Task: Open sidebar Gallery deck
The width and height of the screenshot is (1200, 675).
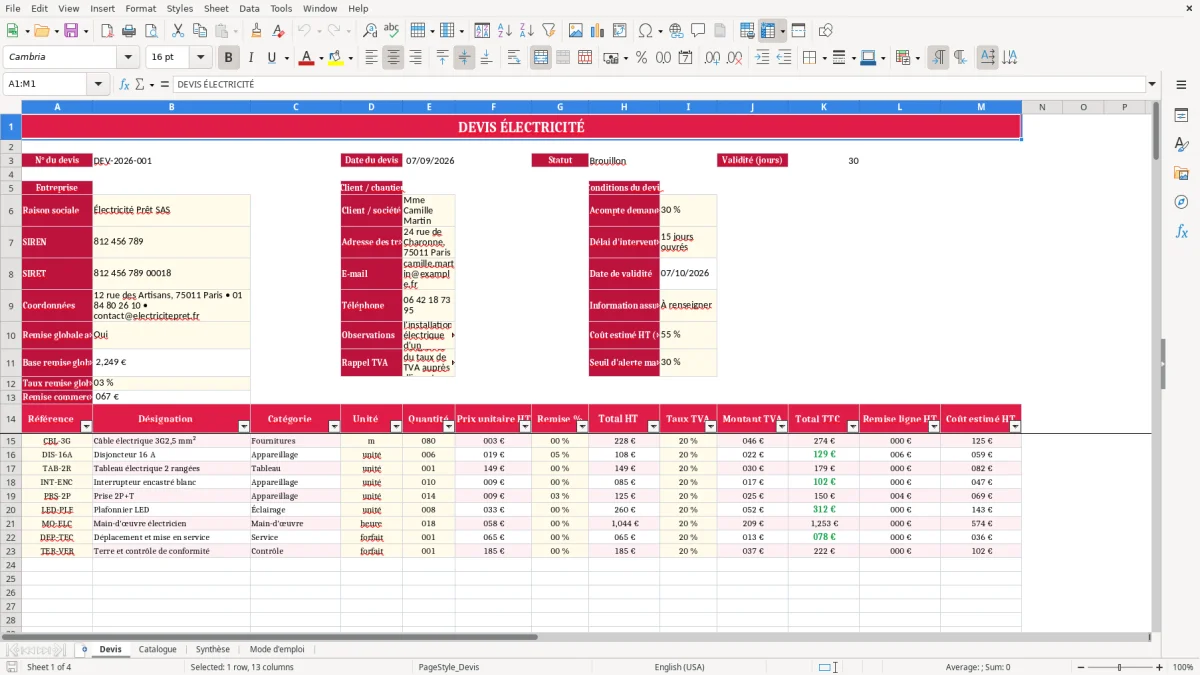Action: point(1181,174)
